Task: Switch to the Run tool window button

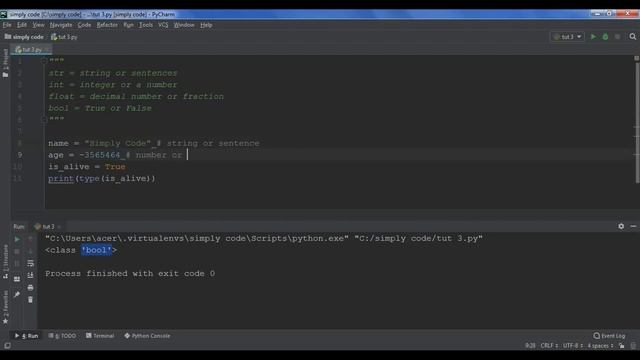Action: tap(27, 336)
